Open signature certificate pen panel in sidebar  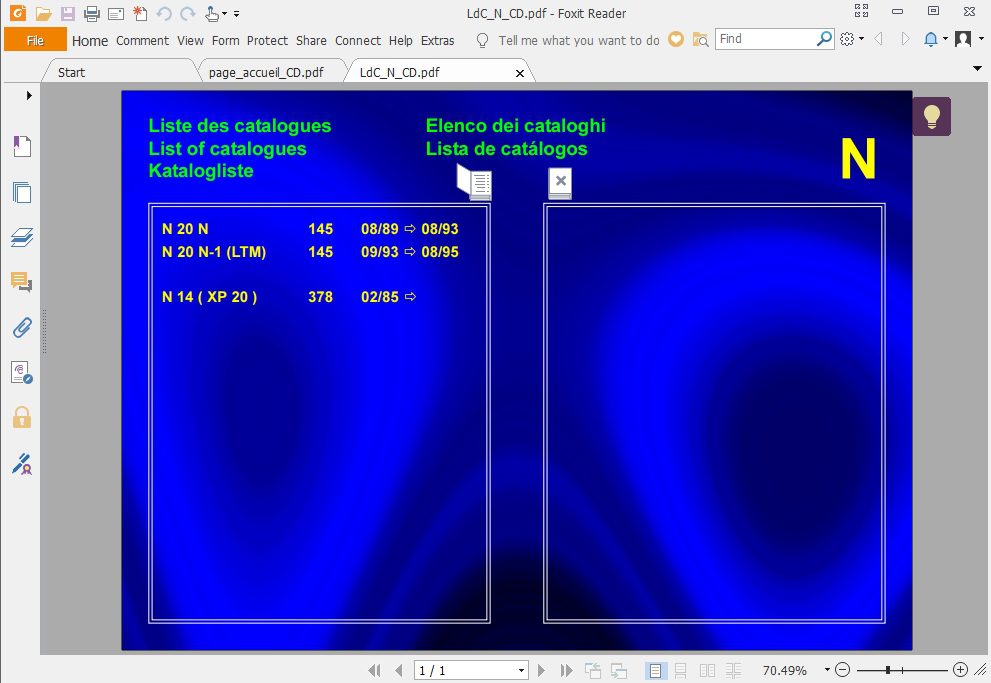pyautogui.click(x=22, y=464)
